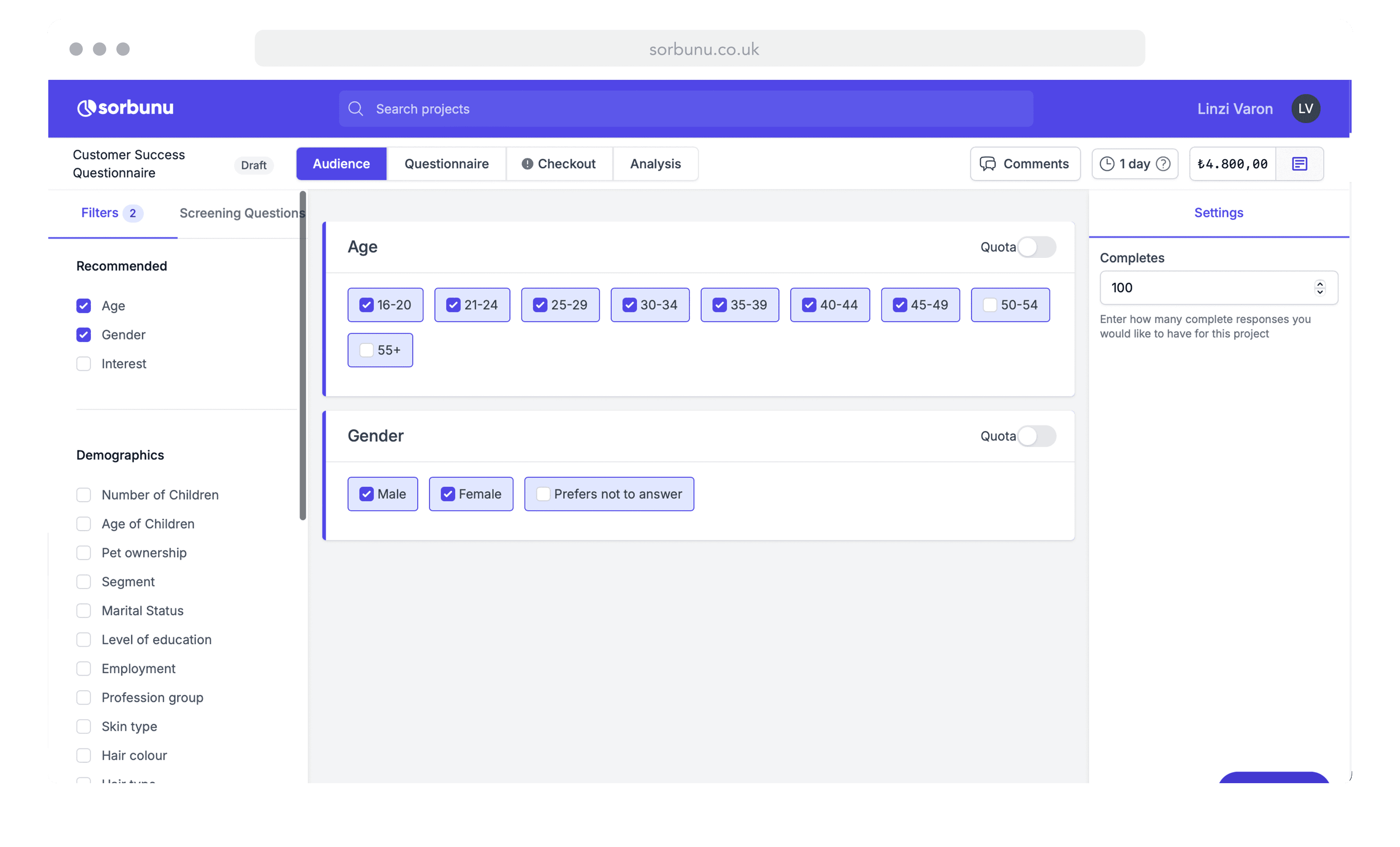
Task: Click the filters sidebar scrollbar
Action: coord(302,356)
